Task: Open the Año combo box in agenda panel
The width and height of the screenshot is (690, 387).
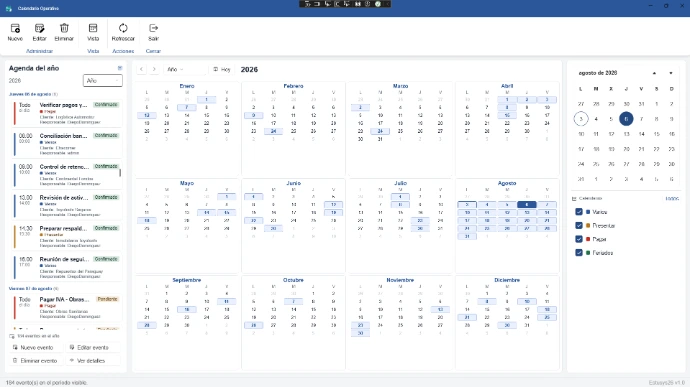Action: pyautogui.click(x=103, y=81)
